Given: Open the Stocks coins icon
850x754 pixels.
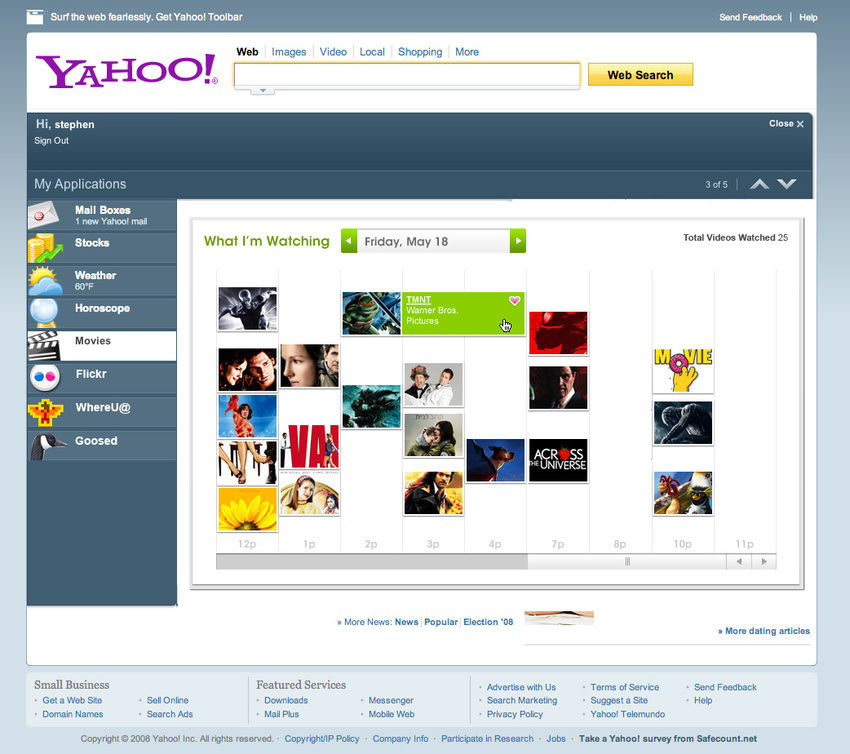Looking at the screenshot, I should coord(45,248).
